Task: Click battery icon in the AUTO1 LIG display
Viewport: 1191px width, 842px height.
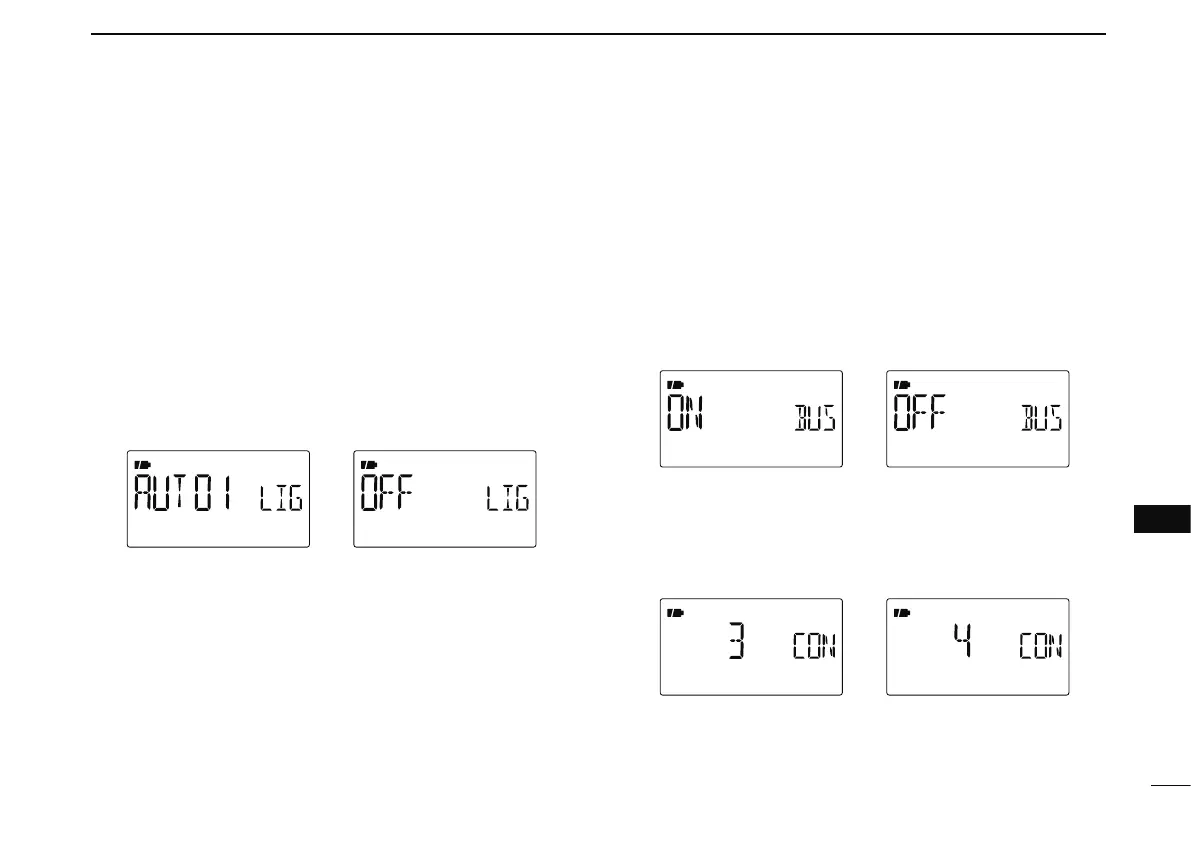Action: click(x=141, y=463)
